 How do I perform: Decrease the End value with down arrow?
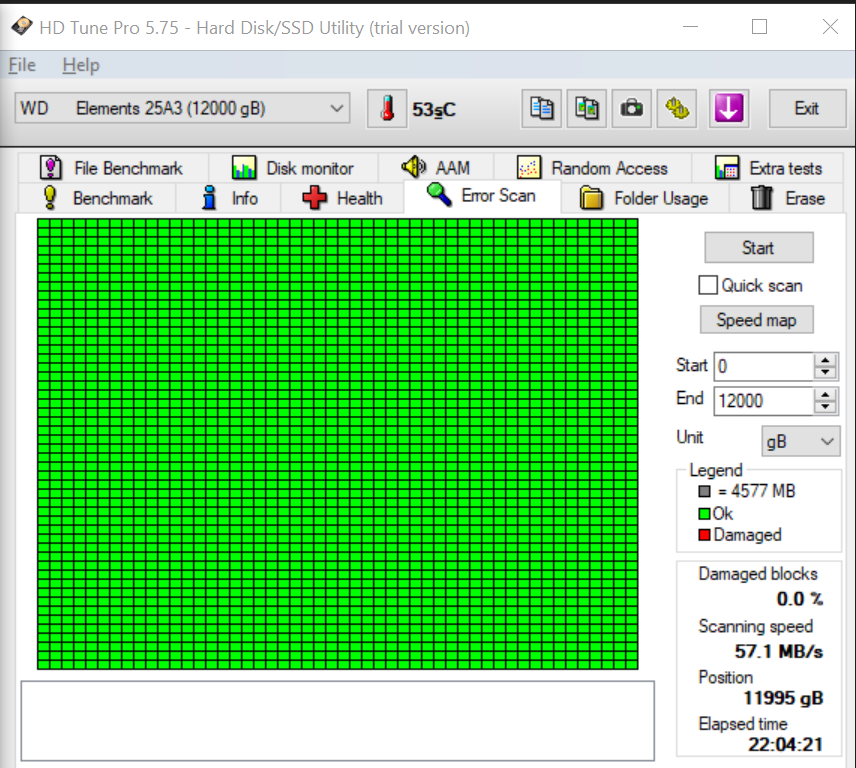(825, 407)
